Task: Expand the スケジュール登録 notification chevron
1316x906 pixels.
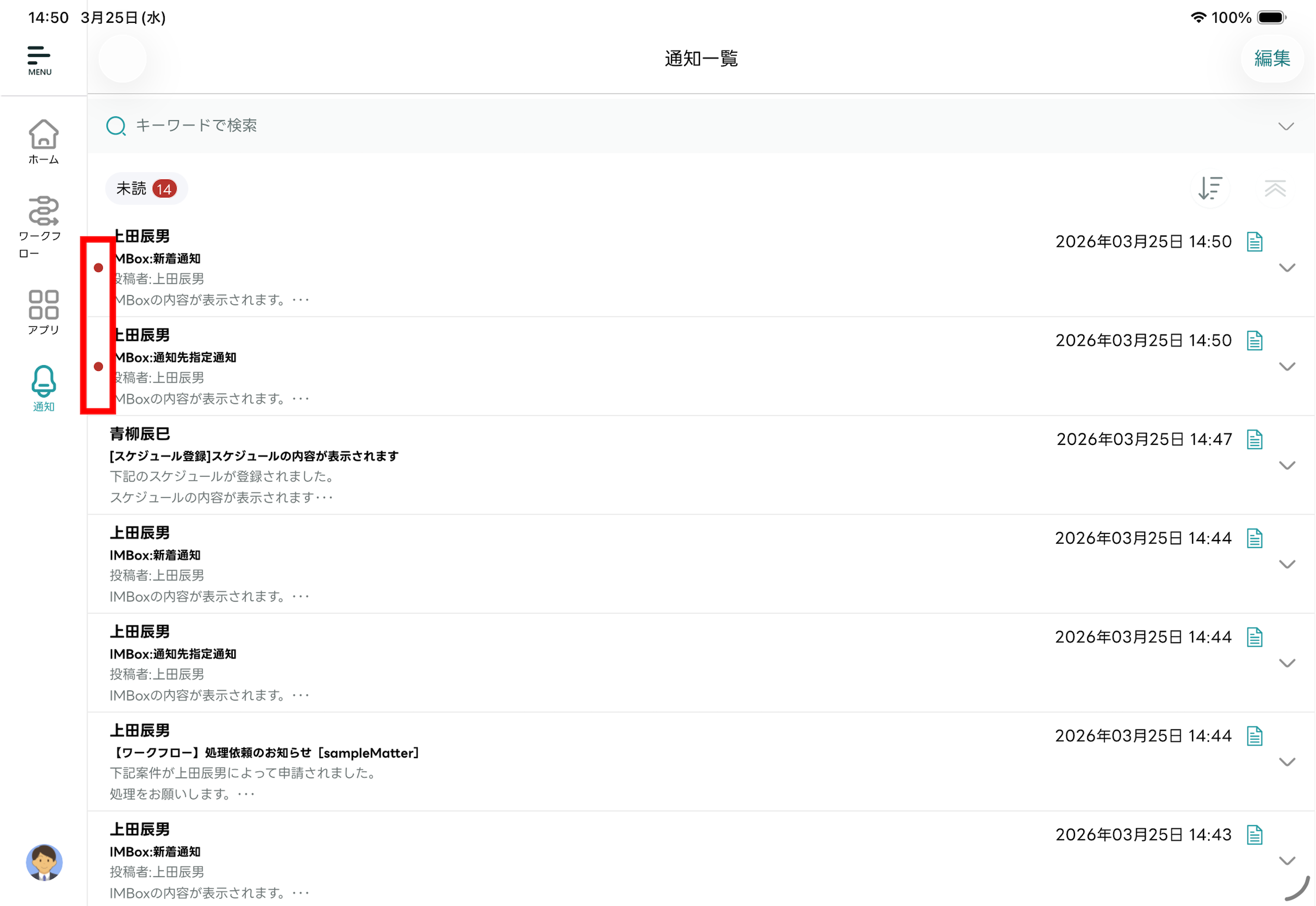Action: [x=1287, y=466]
